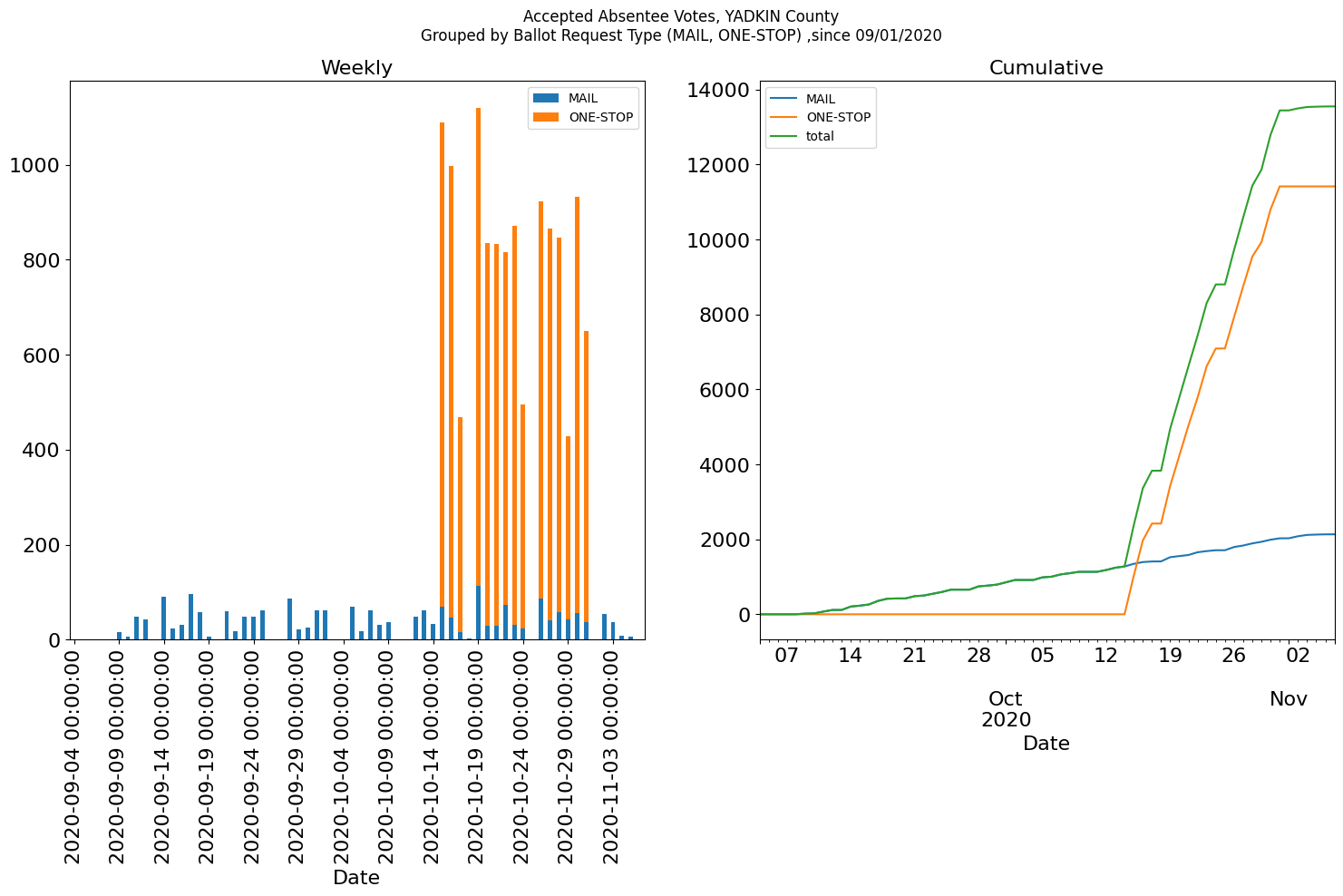Click the 2000 y-axis tick on Cumulative chart
Image resolution: width=1343 pixels, height=896 pixels.
click(725, 540)
